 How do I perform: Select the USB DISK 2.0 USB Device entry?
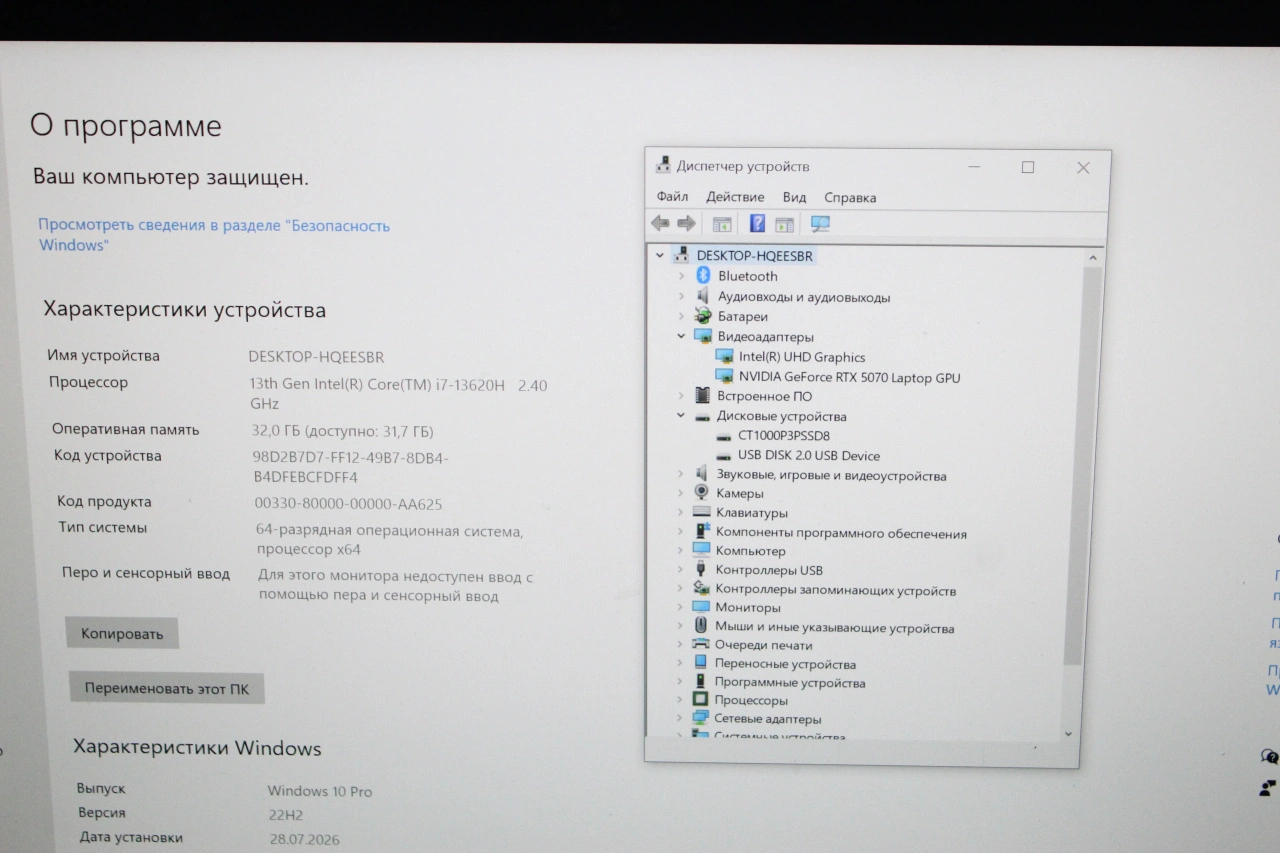[809, 456]
